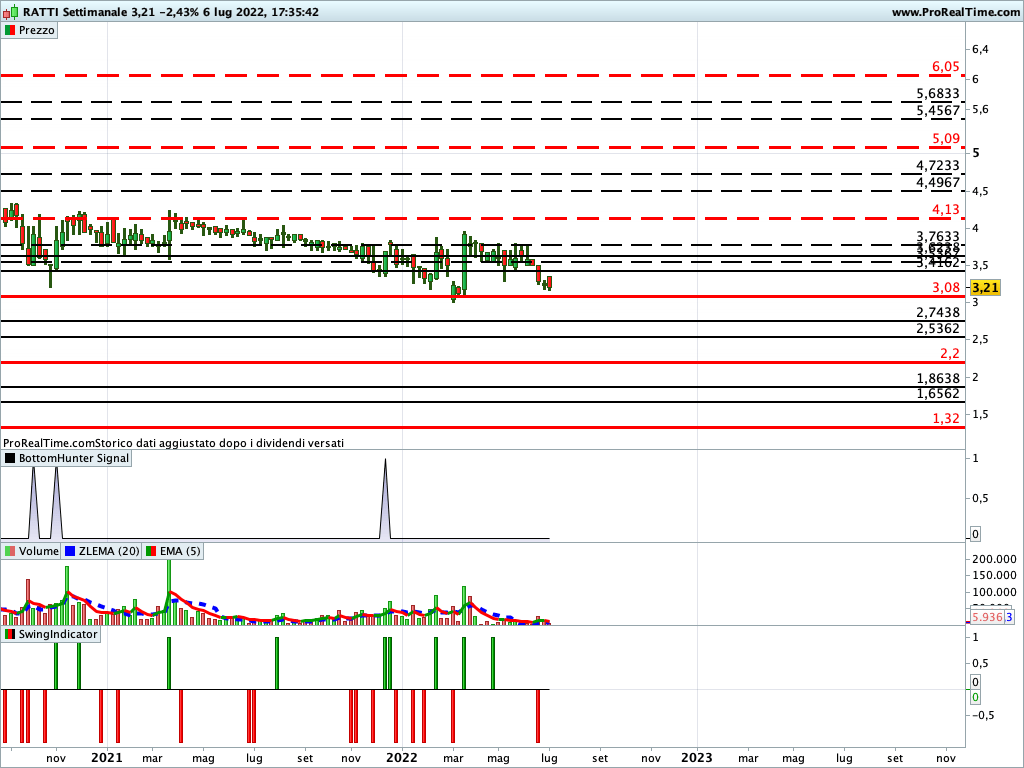The width and height of the screenshot is (1024, 768).
Task: Open the BottomHunter Signal label settings
Action: (x=74, y=458)
